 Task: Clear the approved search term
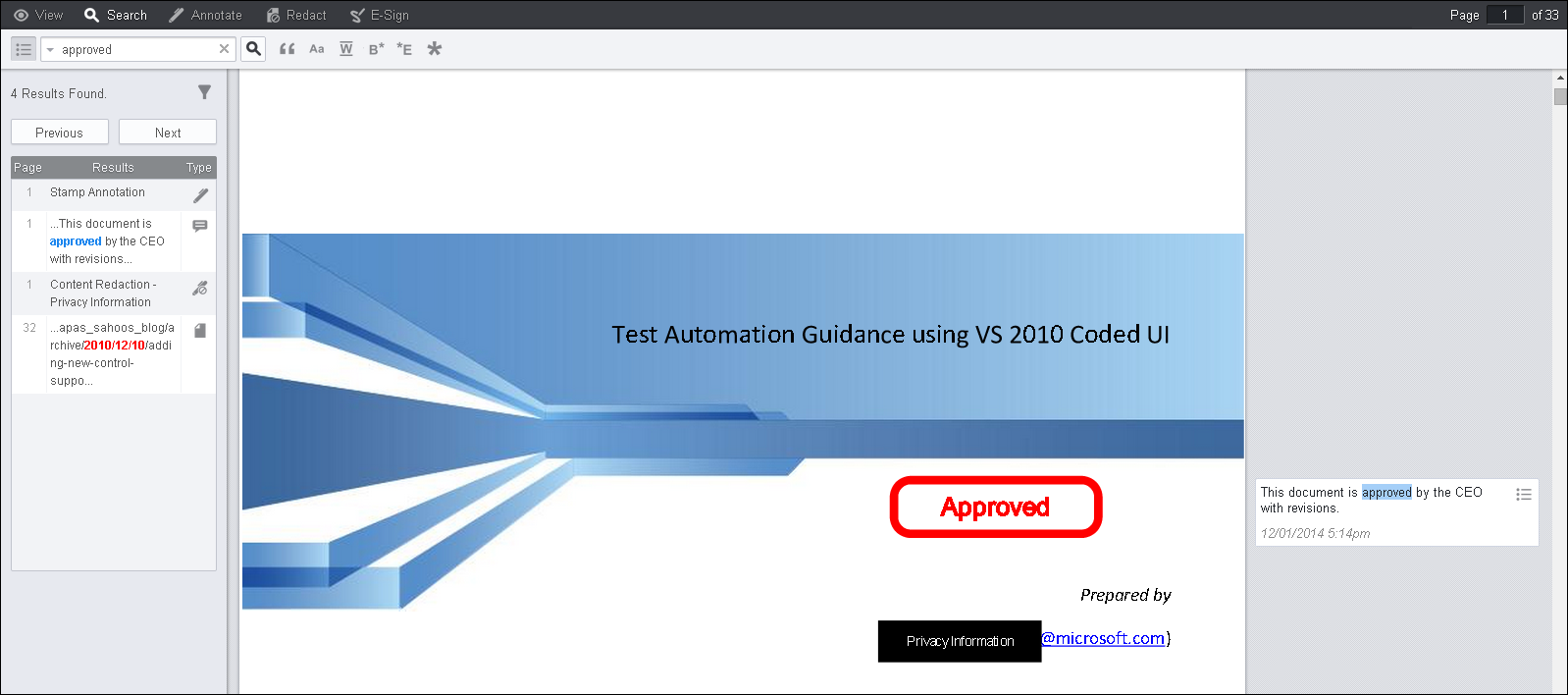tap(224, 49)
